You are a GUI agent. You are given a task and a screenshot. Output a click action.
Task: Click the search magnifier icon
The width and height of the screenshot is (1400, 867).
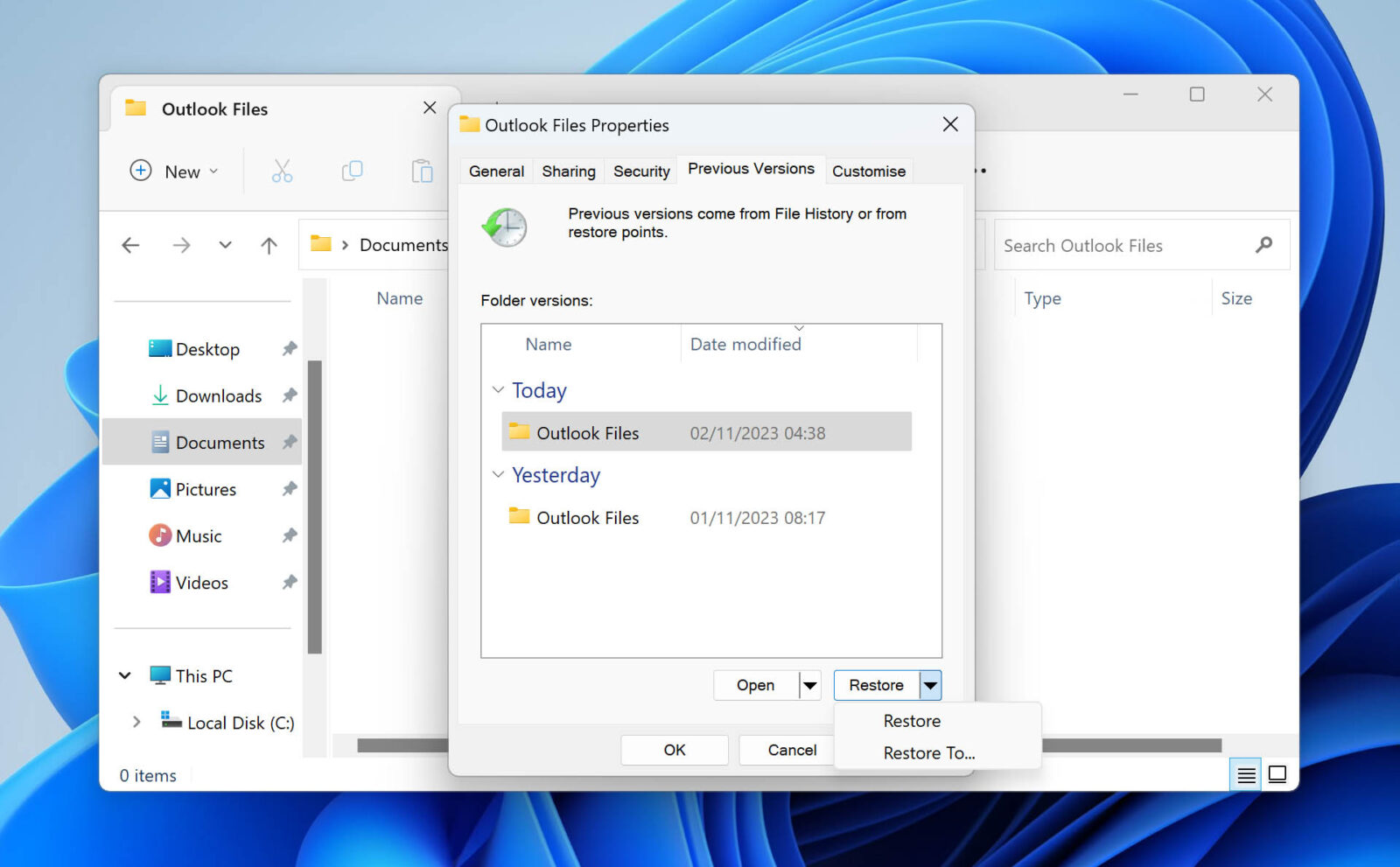coord(1264,245)
